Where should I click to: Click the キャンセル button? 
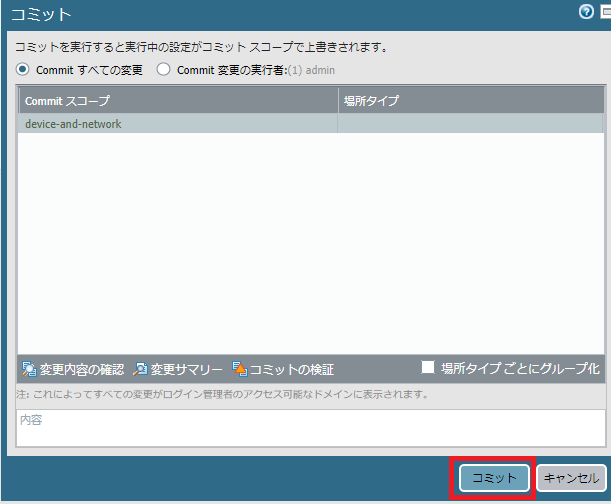coord(571,477)
